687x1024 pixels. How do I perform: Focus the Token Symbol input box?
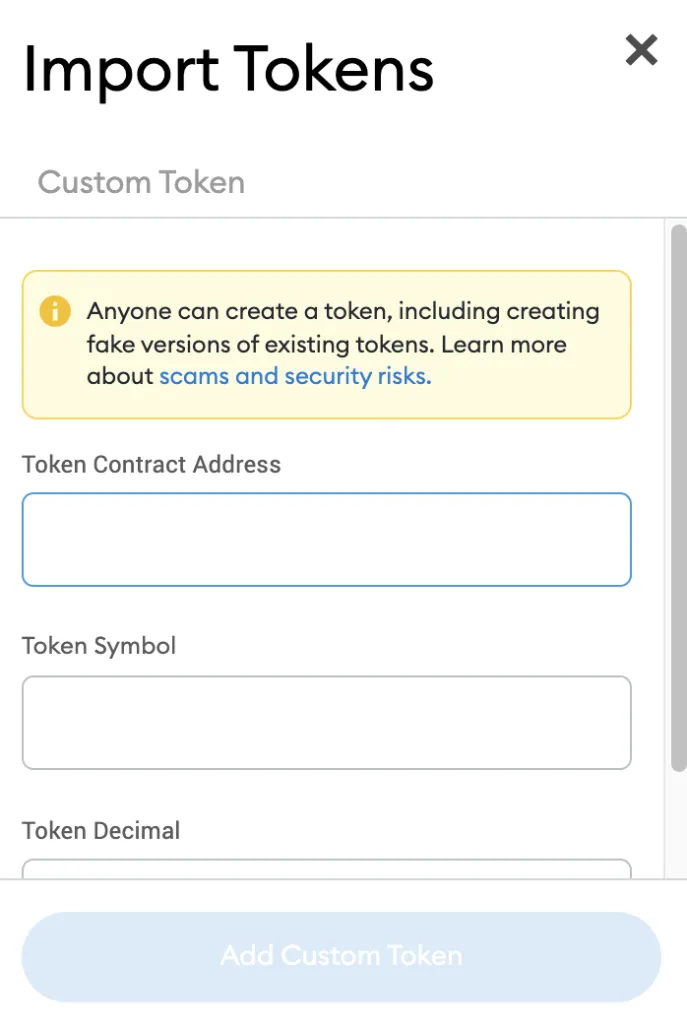[x=327, y=722]
